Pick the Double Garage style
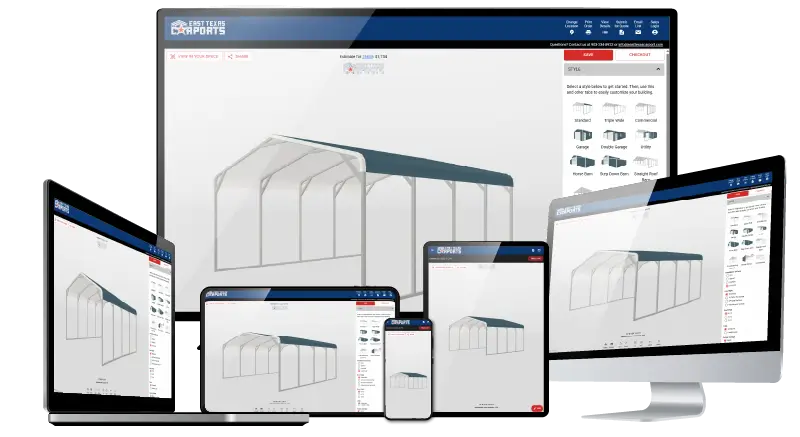This screenshot has height=437, width=800. [614, 134]
